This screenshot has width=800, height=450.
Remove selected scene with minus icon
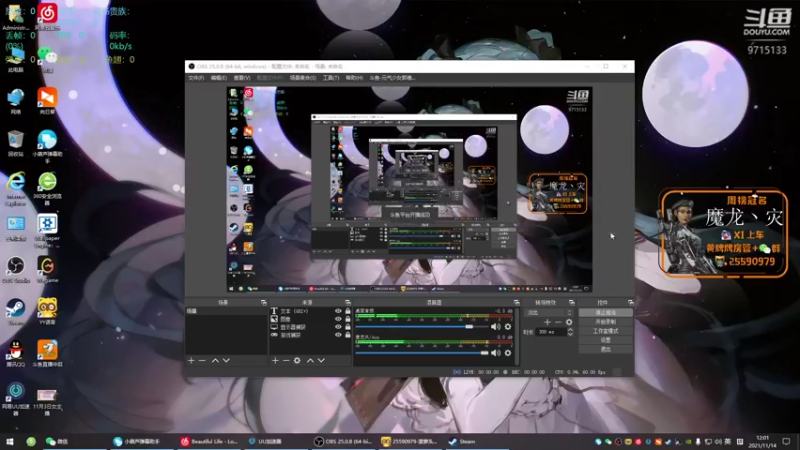point(202,360)
